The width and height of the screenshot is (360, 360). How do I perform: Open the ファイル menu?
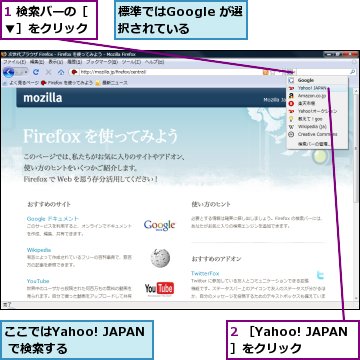pos(14,62)
